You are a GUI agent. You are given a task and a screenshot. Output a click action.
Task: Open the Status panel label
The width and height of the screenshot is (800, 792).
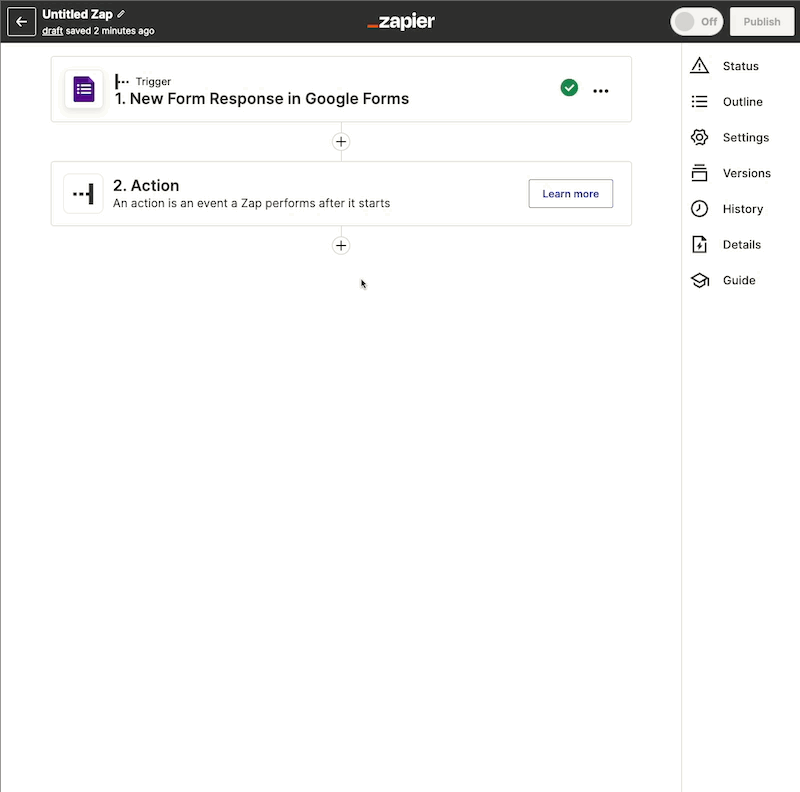pyautogui.click(x=740, y=66)
